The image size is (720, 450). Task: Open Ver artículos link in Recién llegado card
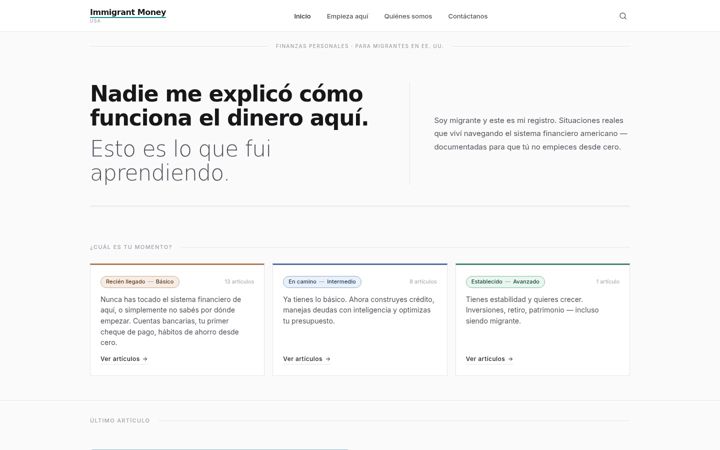124,359
